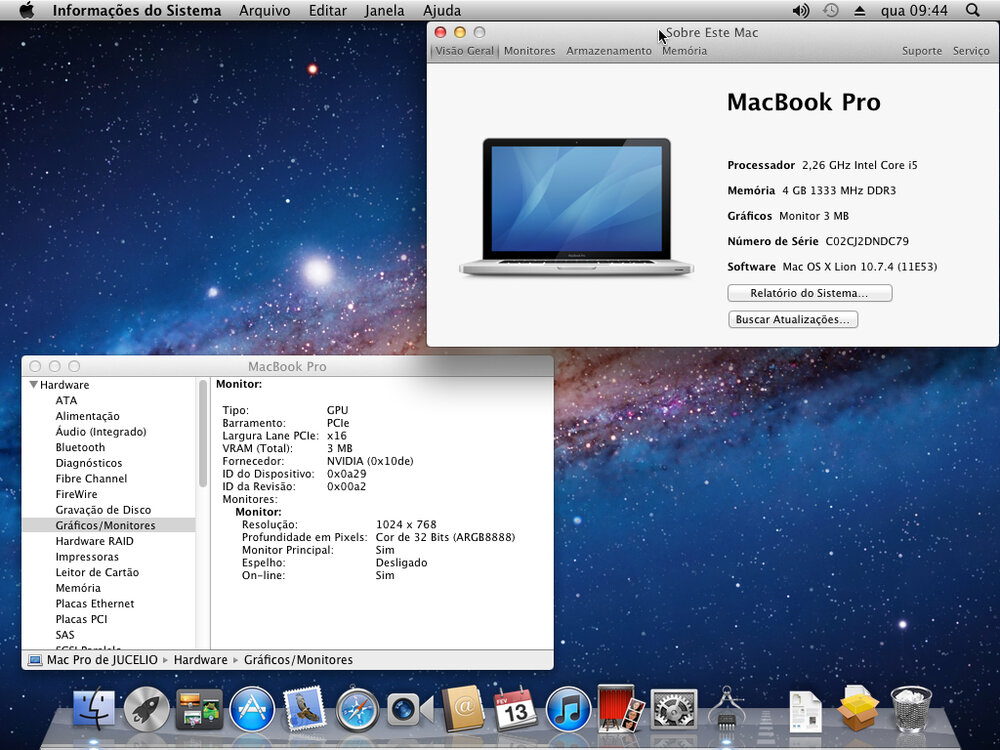
Task: Open the Arquivo menu
Action: 264,11
